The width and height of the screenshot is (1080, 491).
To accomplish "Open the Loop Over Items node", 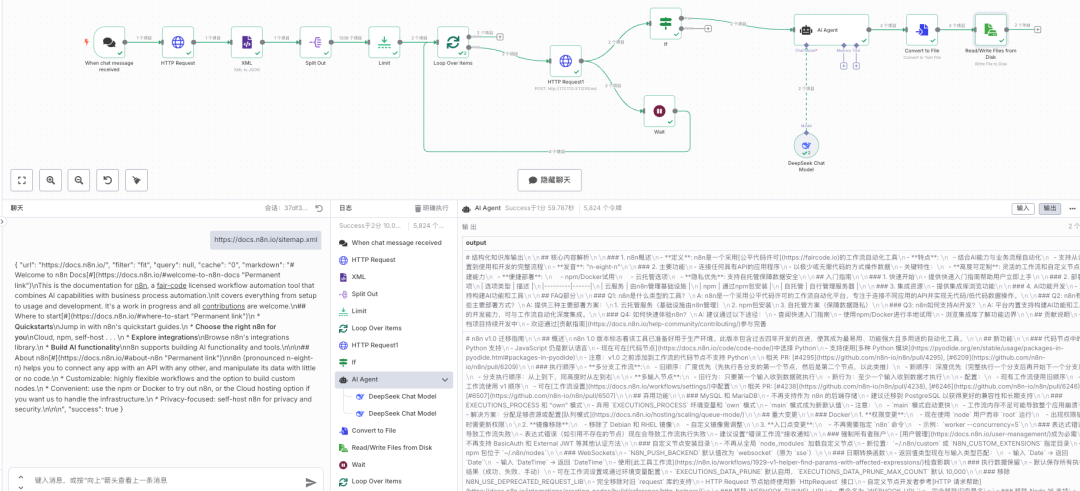I will (453, 42).
